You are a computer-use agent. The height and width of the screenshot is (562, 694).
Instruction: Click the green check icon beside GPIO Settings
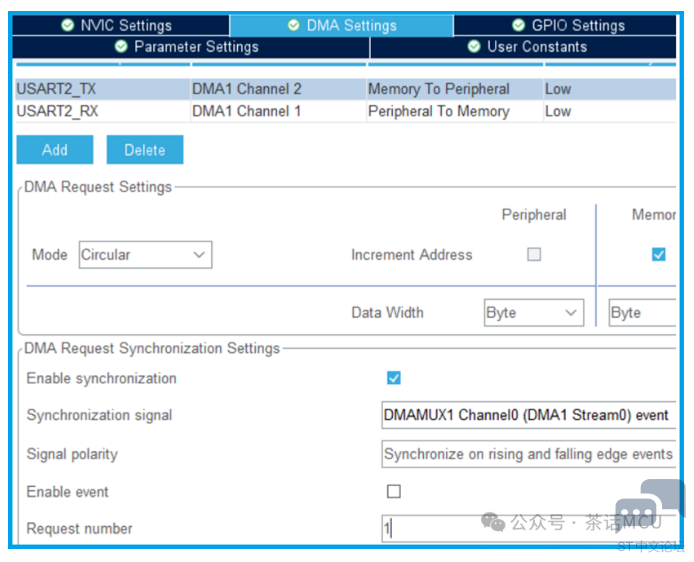coord(519,25)
